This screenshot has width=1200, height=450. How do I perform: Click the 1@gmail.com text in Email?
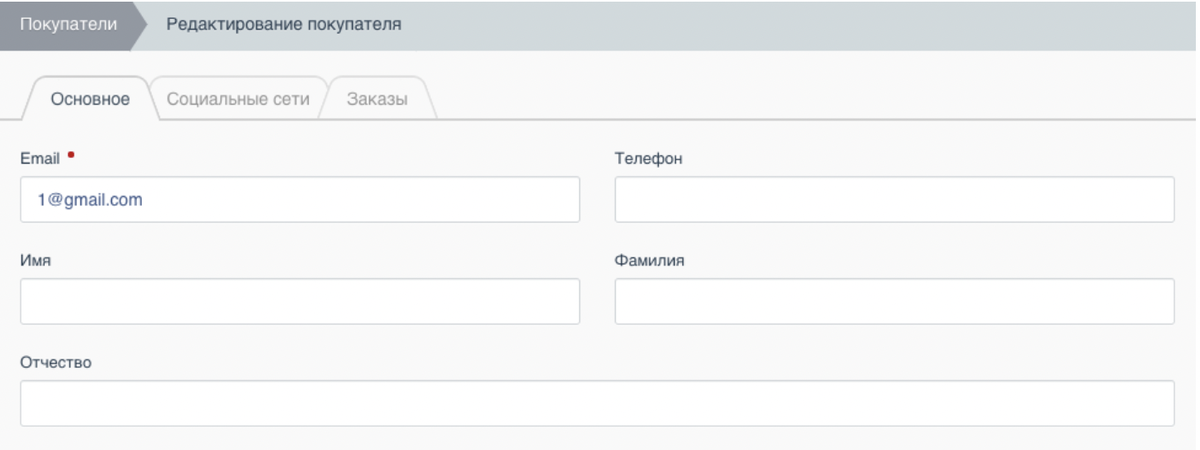[90, 200]
